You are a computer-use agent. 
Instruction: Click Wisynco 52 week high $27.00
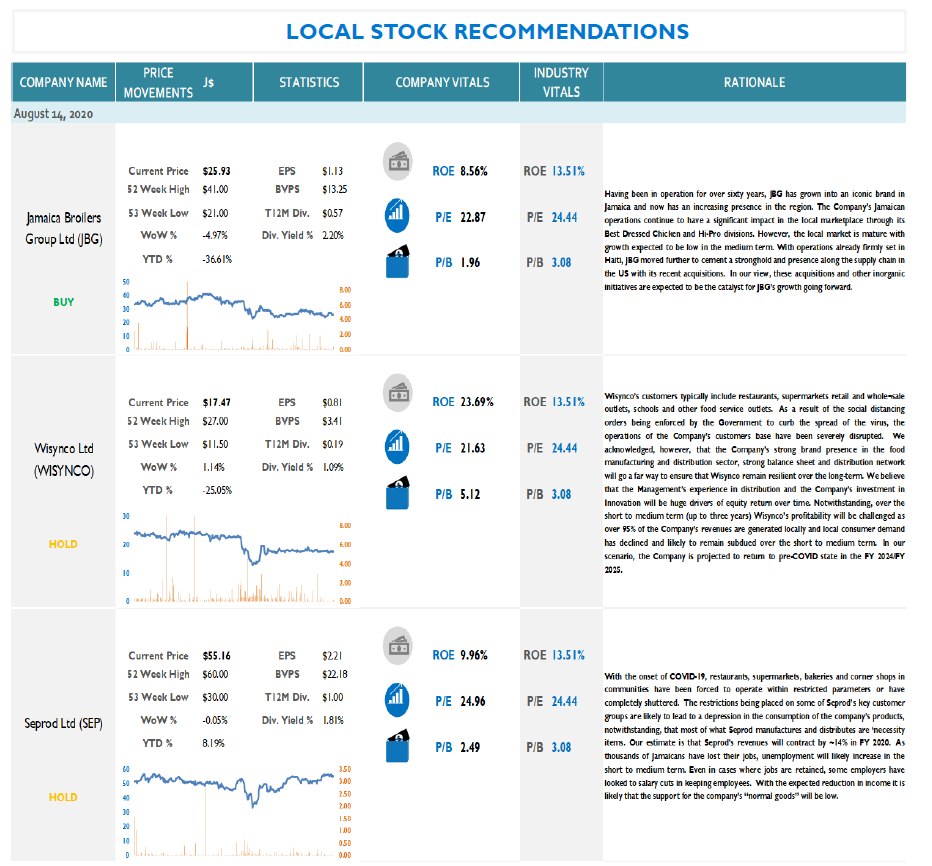pos(215,421)
